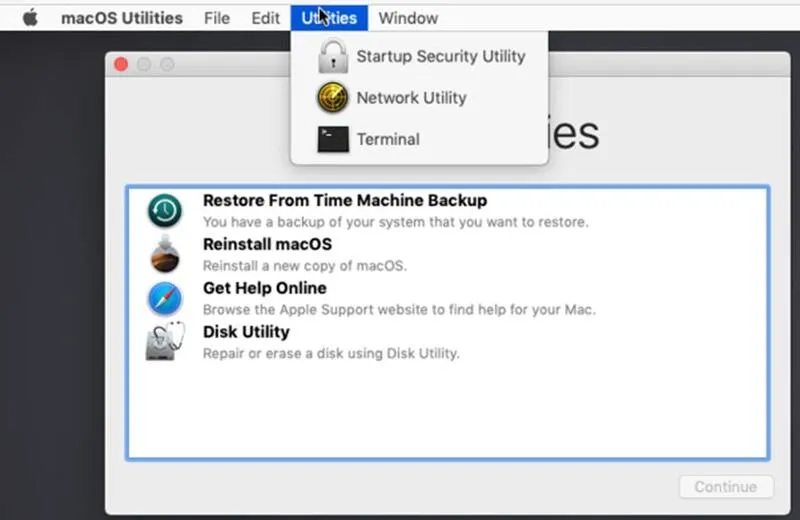Open the Window menu

[408, 18]
